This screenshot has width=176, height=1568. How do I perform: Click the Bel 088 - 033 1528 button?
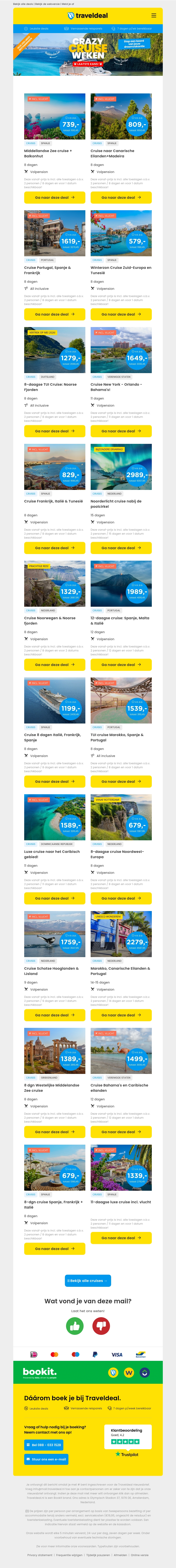(46, 1444)
